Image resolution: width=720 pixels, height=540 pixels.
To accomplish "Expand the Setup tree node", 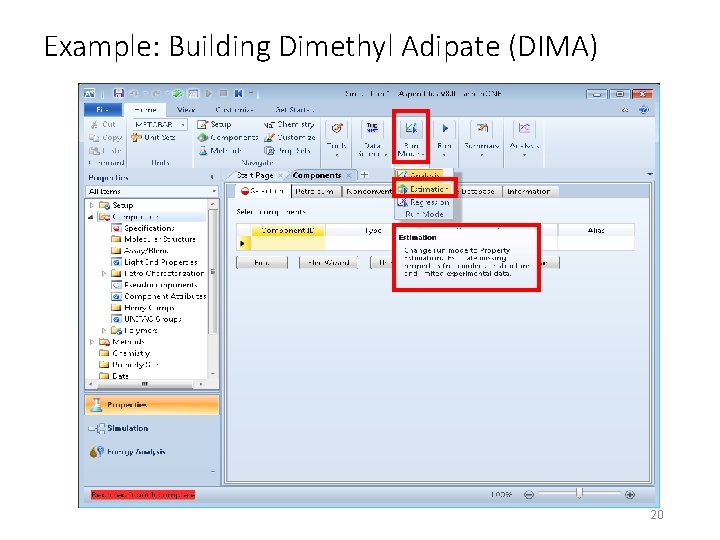I will (92, 205).
